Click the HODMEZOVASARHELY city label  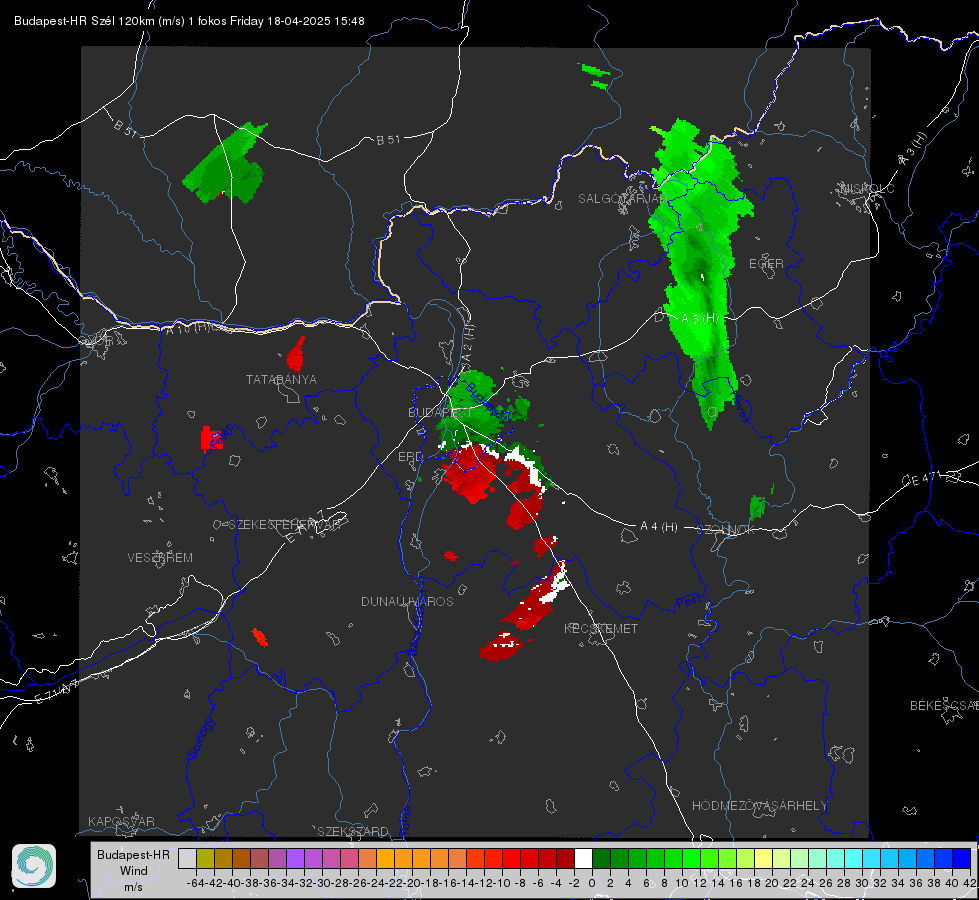759,805
